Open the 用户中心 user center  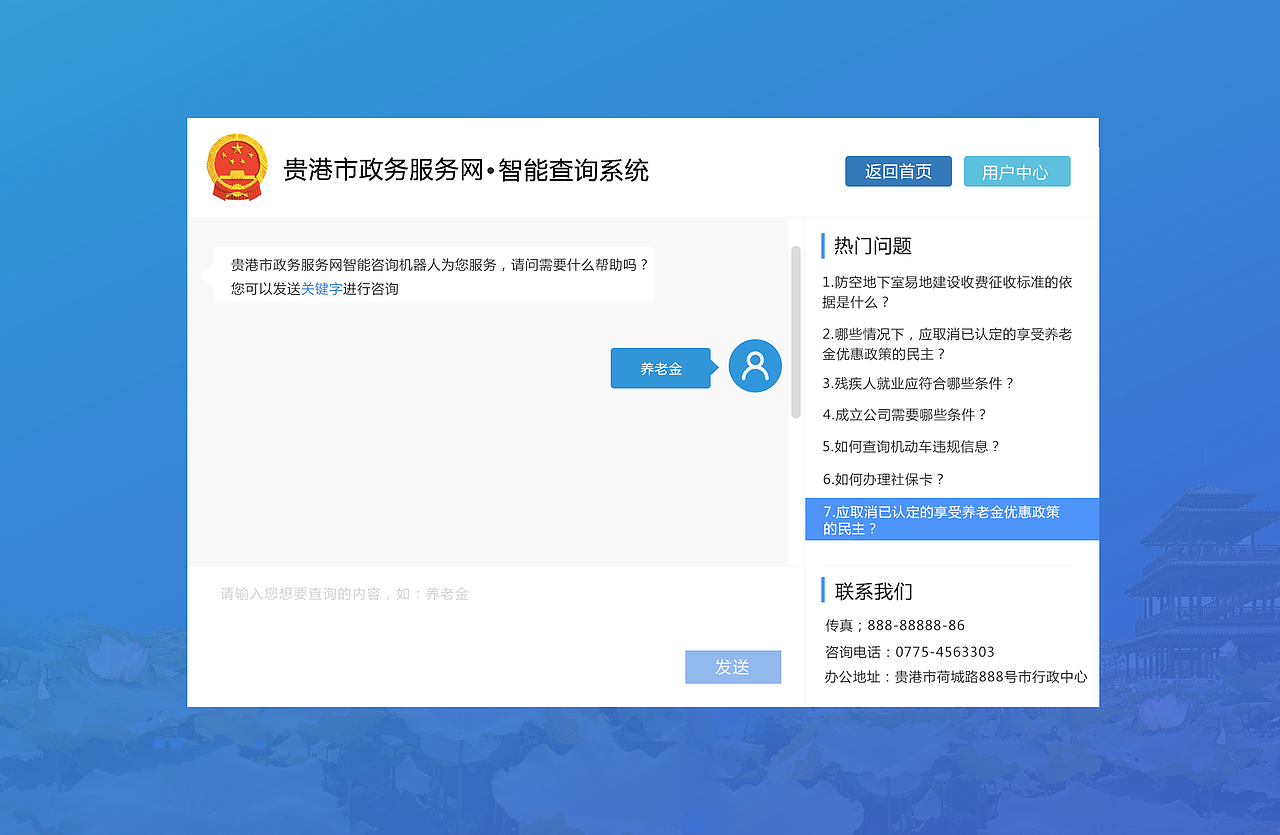pyautogui.click(x=1016, y=171)
